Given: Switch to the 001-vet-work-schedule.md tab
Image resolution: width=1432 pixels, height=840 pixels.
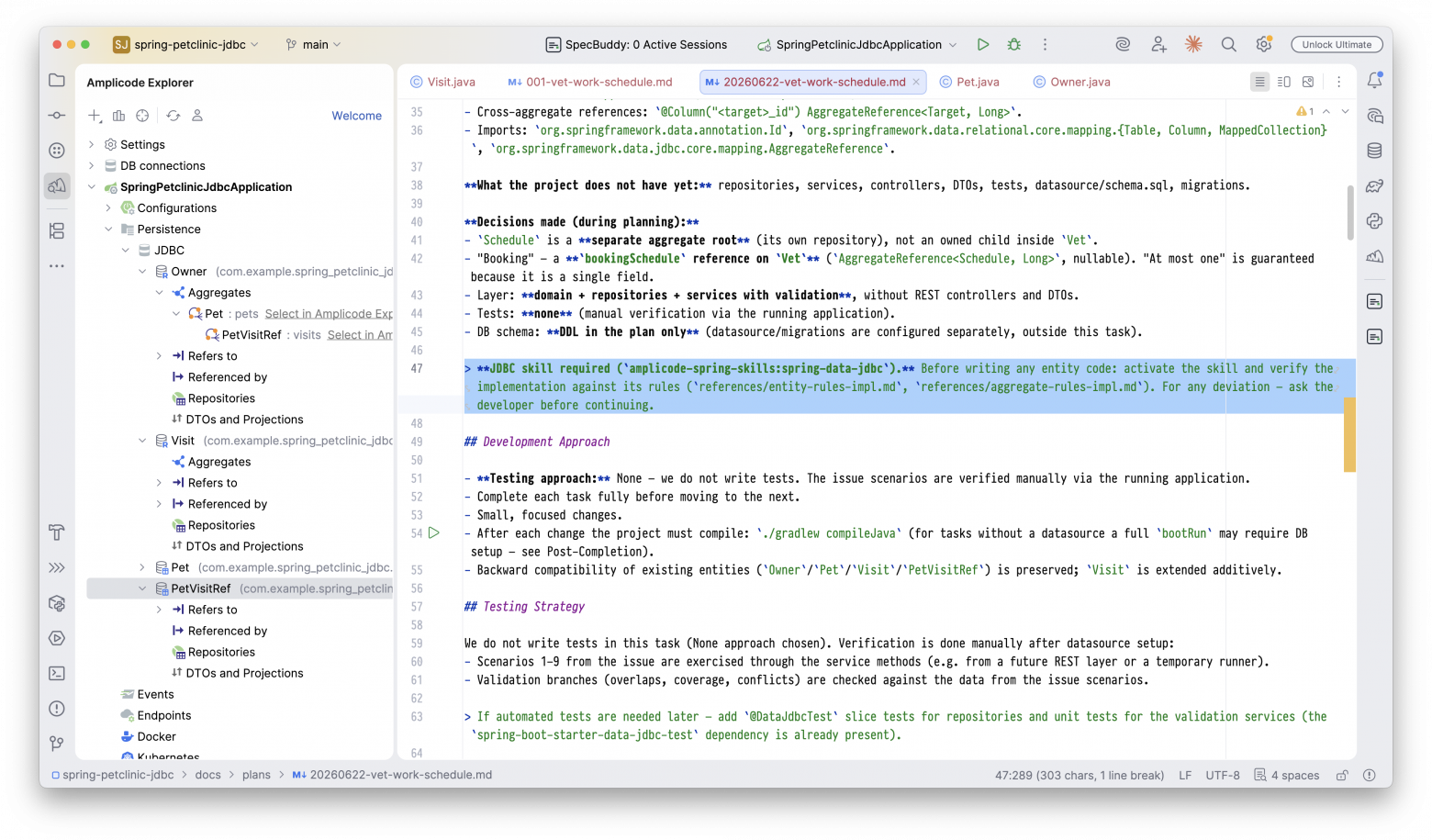Looking at the screenshot, I should pyautogui.click(x=590, y=82).
